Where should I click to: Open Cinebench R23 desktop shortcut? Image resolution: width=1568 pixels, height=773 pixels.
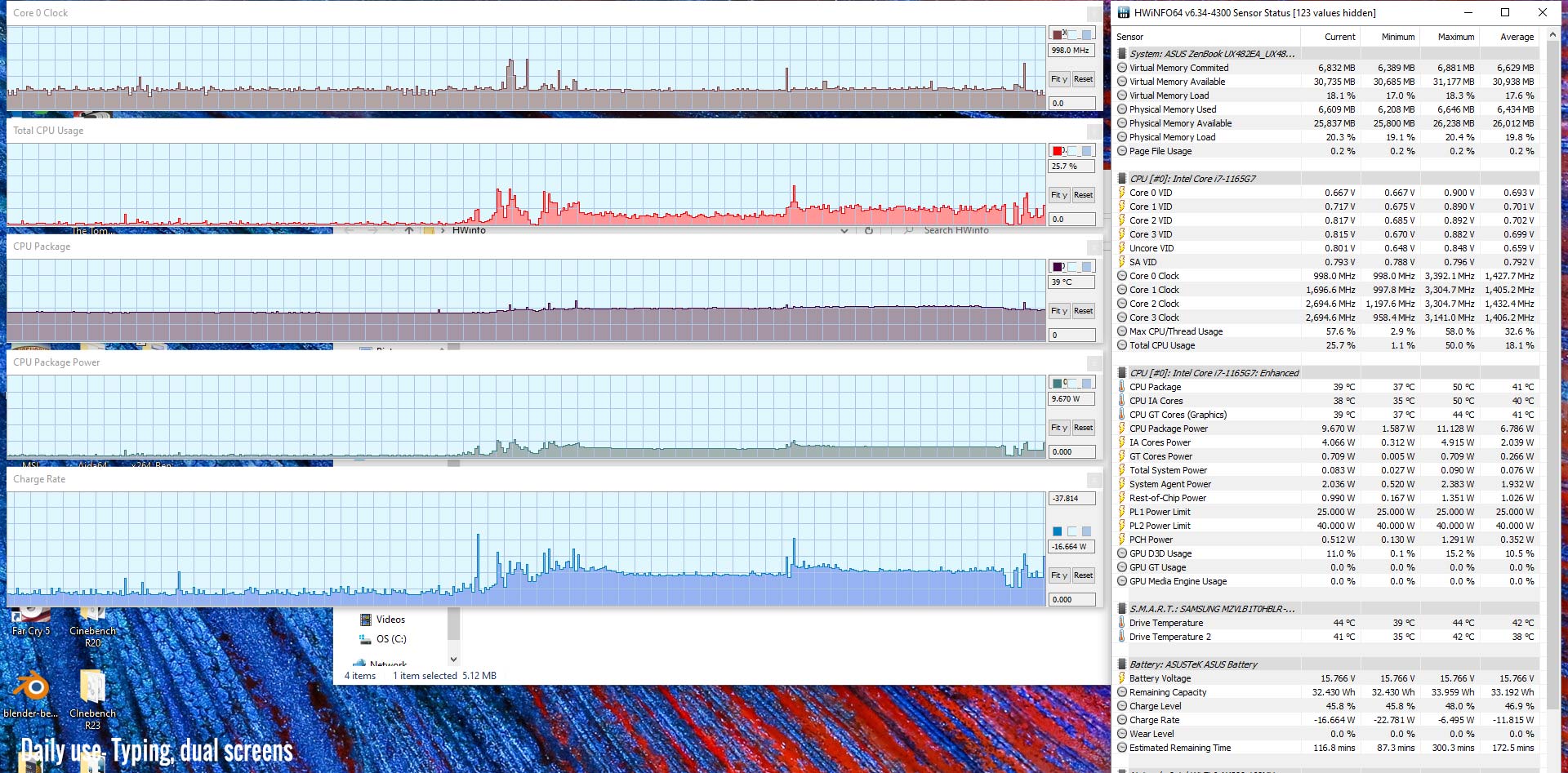point(92,699)
